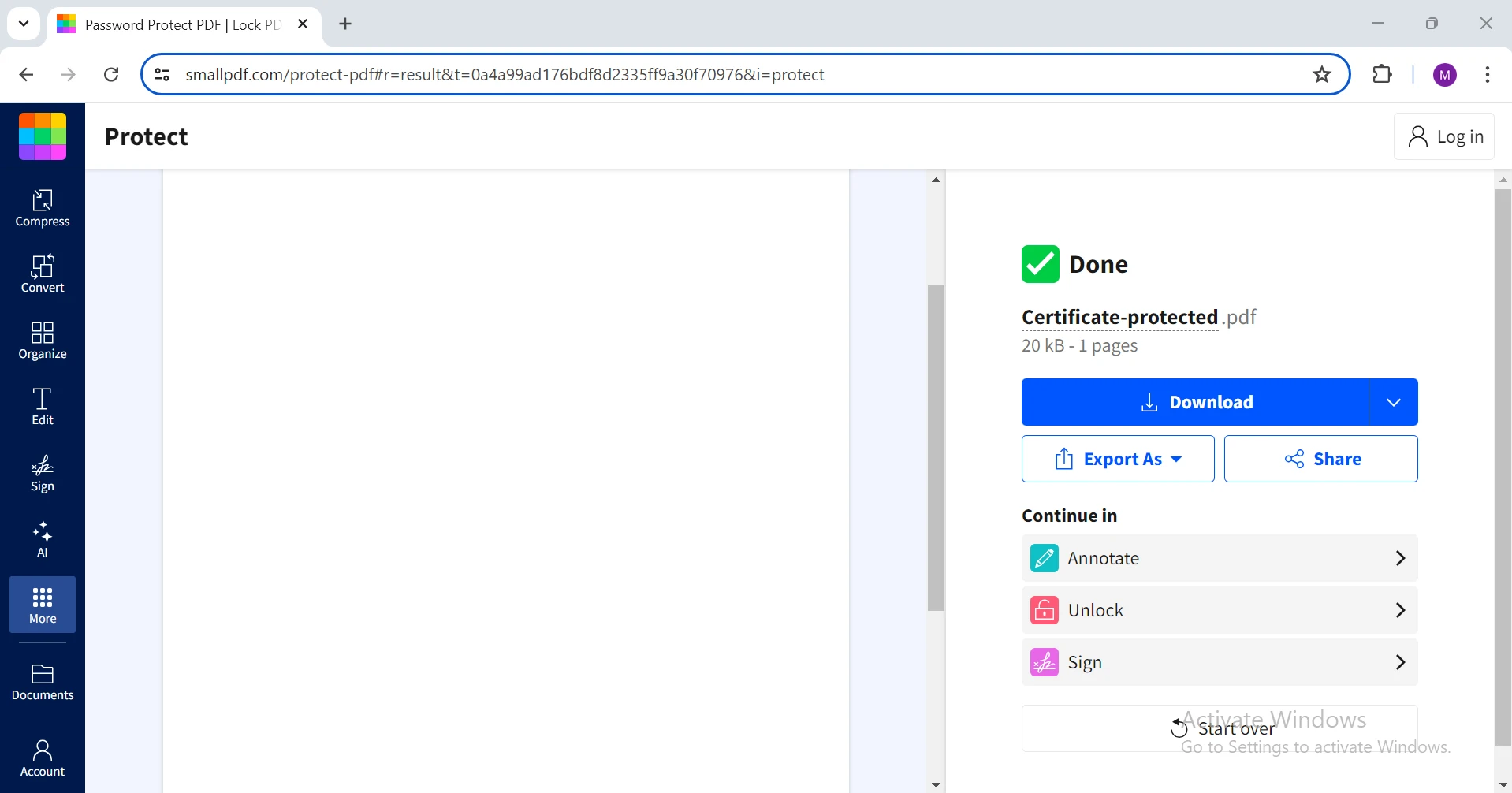
Task: Continue in Annotate
Action: 1220,558
